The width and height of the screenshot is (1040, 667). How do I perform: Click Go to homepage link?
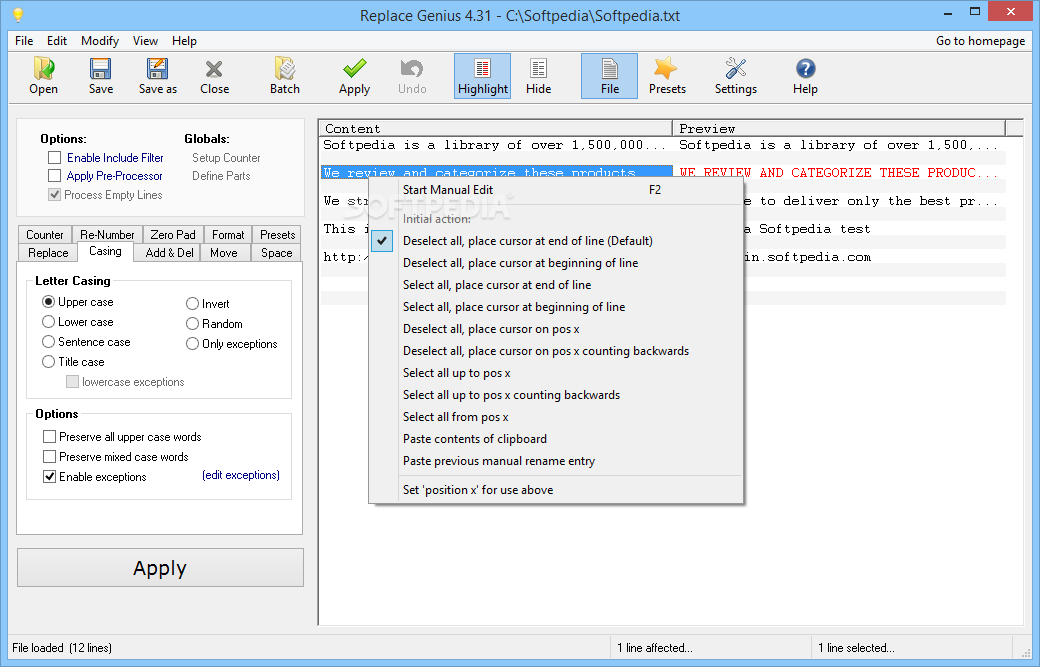(980, 41)
